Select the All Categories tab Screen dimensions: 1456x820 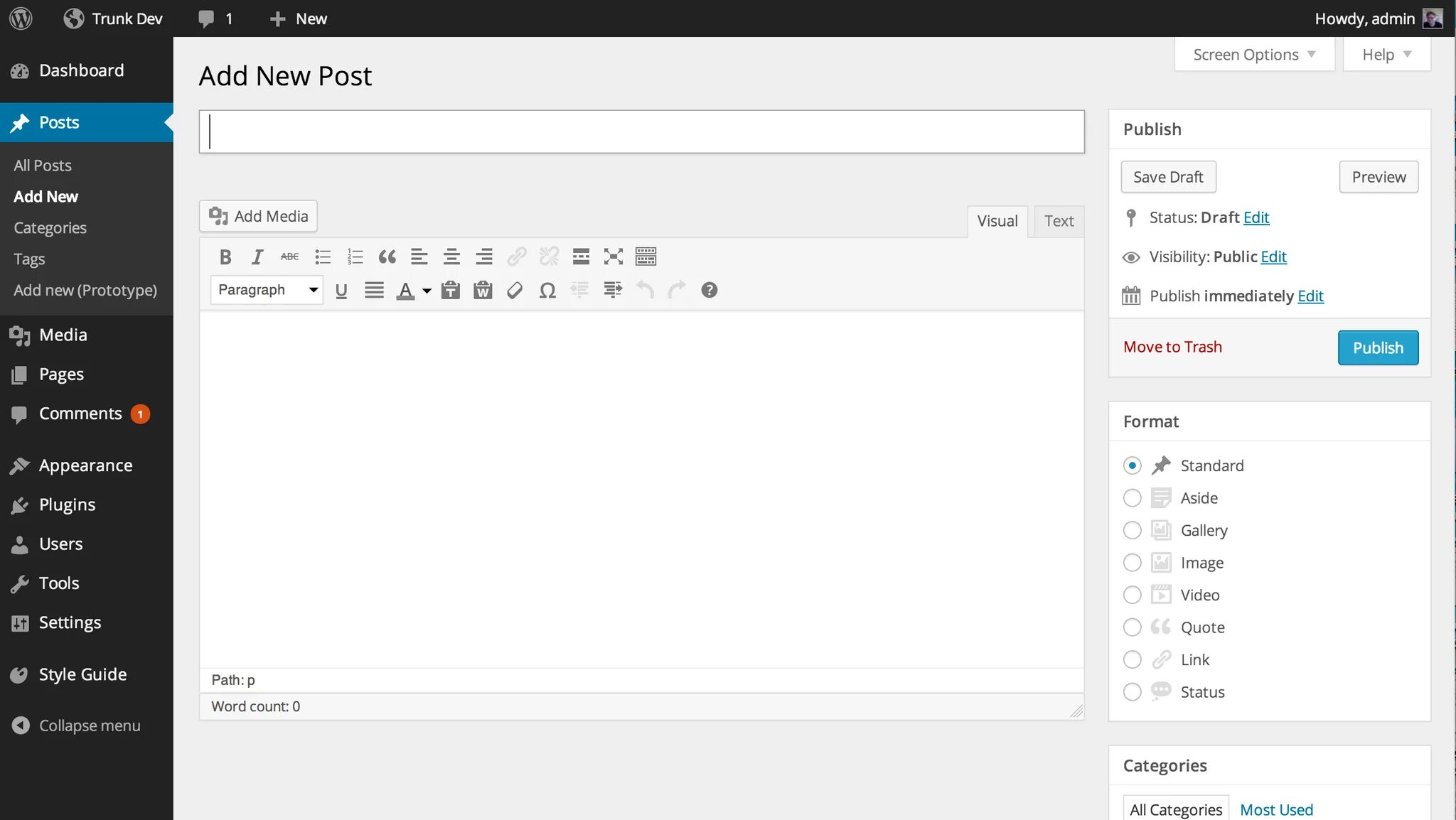coord(1176,809)
